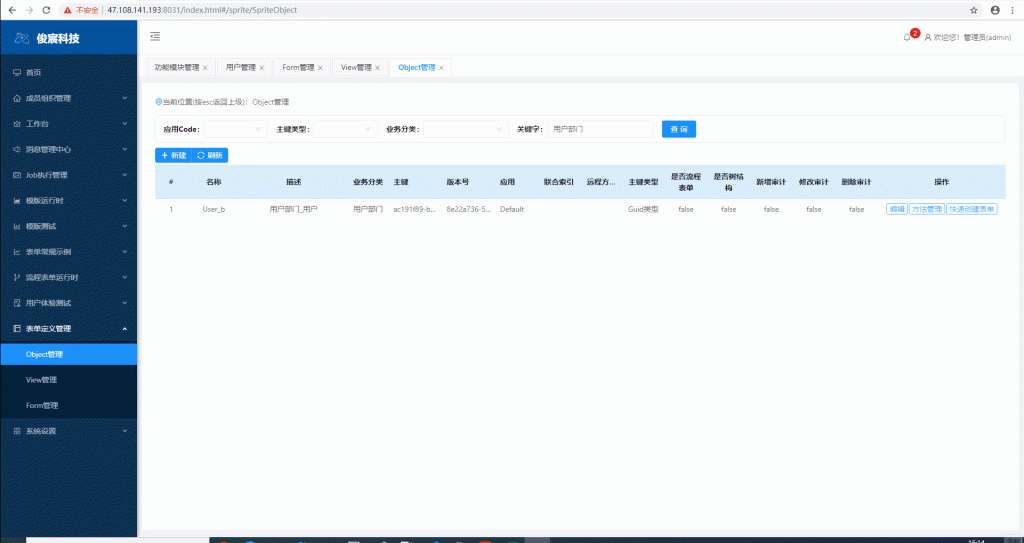Collapse the 表单定义管理 sidebar menu
This screenshot has width=1024, height=543.
click(124, 329)
